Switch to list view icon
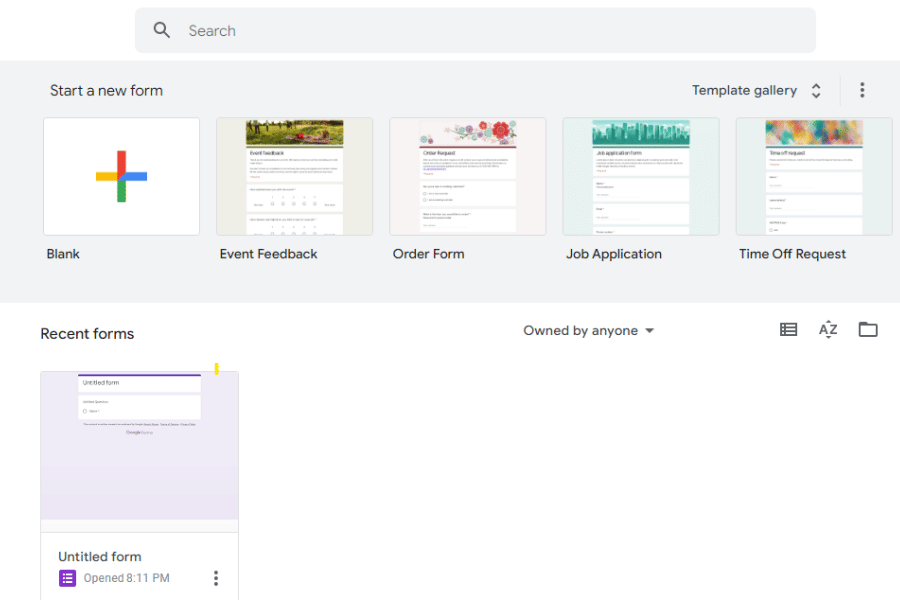This screenshot has height=600, width=900. point(788,330)
